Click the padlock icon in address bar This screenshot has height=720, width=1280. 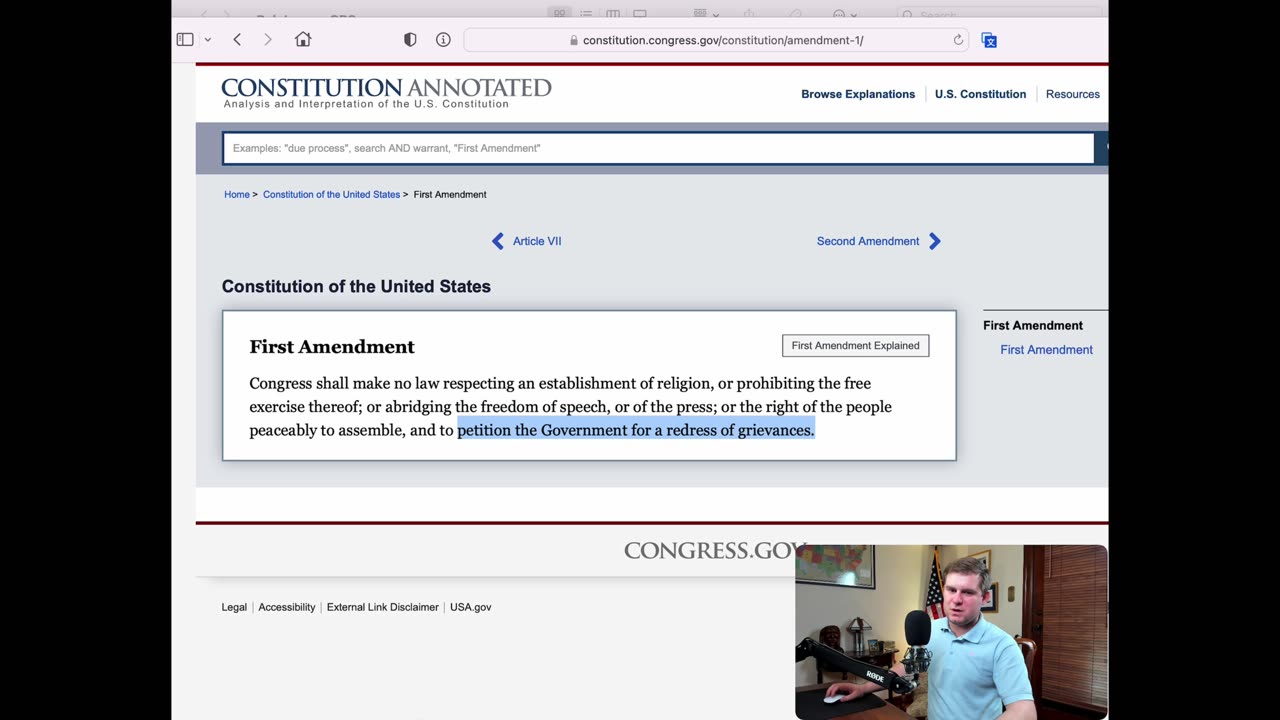(x=574, y=41)
